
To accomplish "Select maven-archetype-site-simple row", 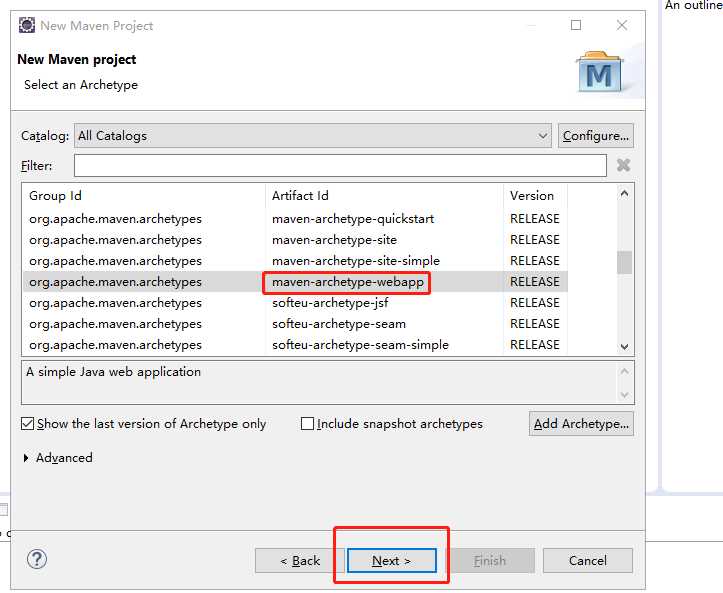I will (295, 261).
